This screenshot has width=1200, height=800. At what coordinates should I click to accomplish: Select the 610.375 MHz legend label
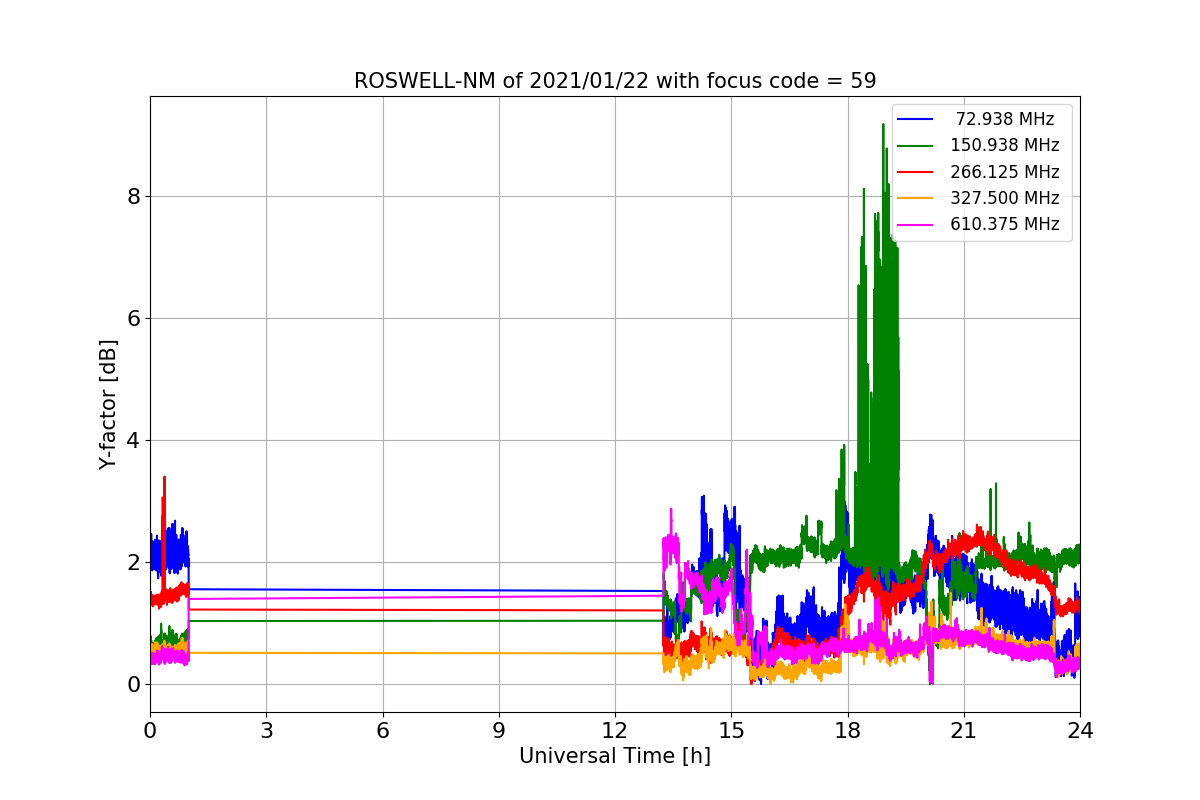pos(1005,224)
